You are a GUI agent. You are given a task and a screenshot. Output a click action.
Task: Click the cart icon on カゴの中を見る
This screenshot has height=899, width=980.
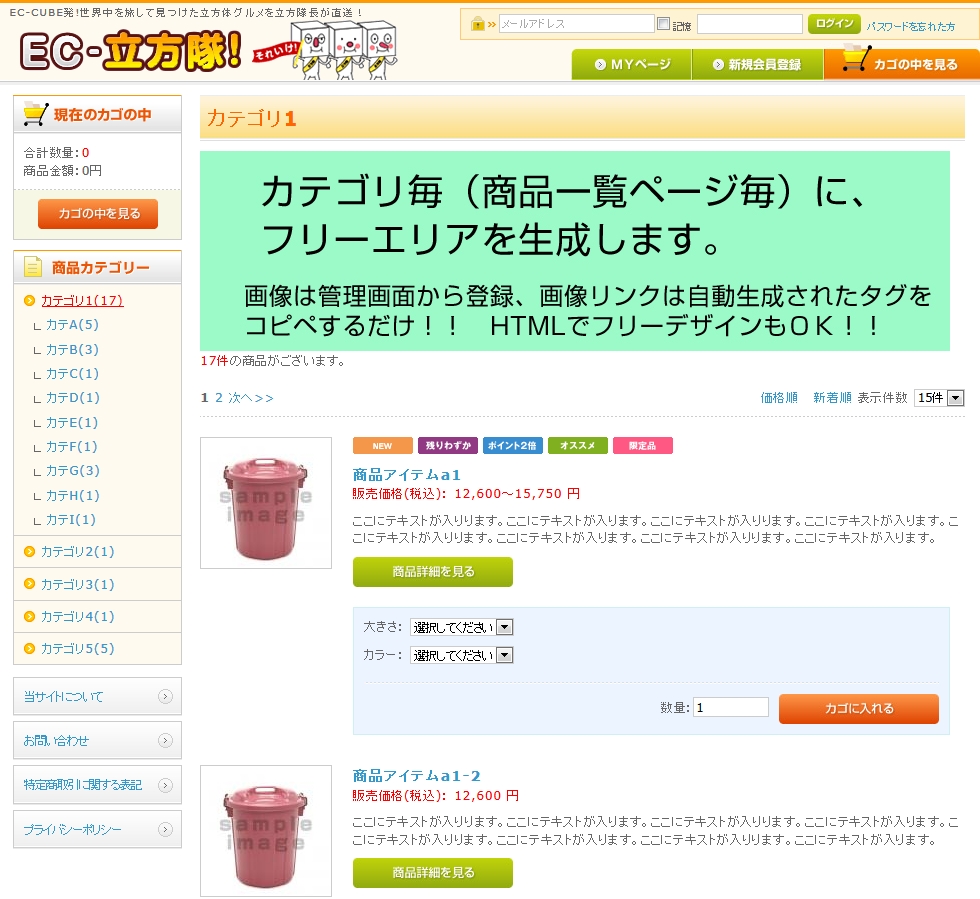pos(855,63)
